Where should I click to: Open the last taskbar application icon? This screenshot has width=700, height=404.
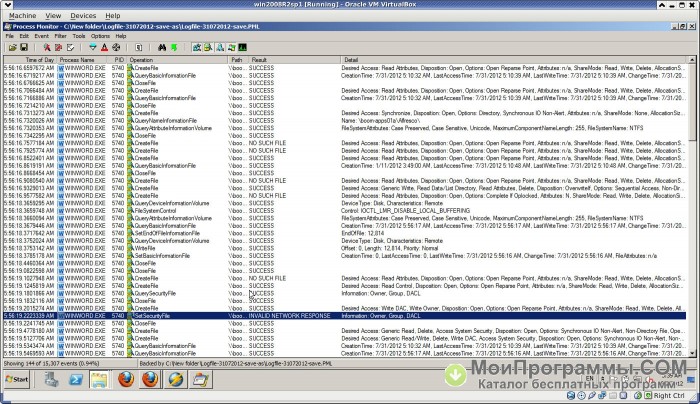(x=200, y=380)
